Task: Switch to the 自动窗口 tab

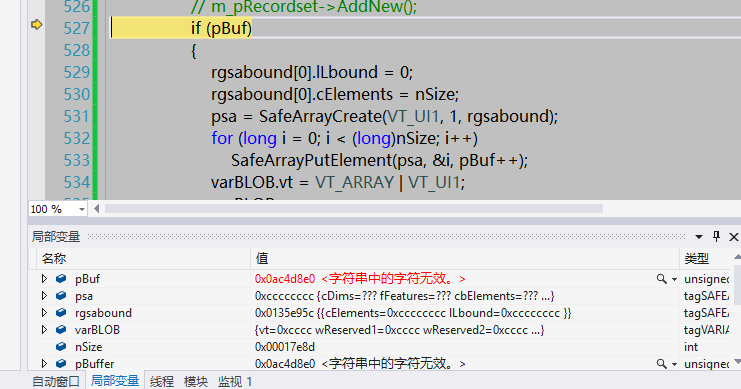Action: [56, 381]
